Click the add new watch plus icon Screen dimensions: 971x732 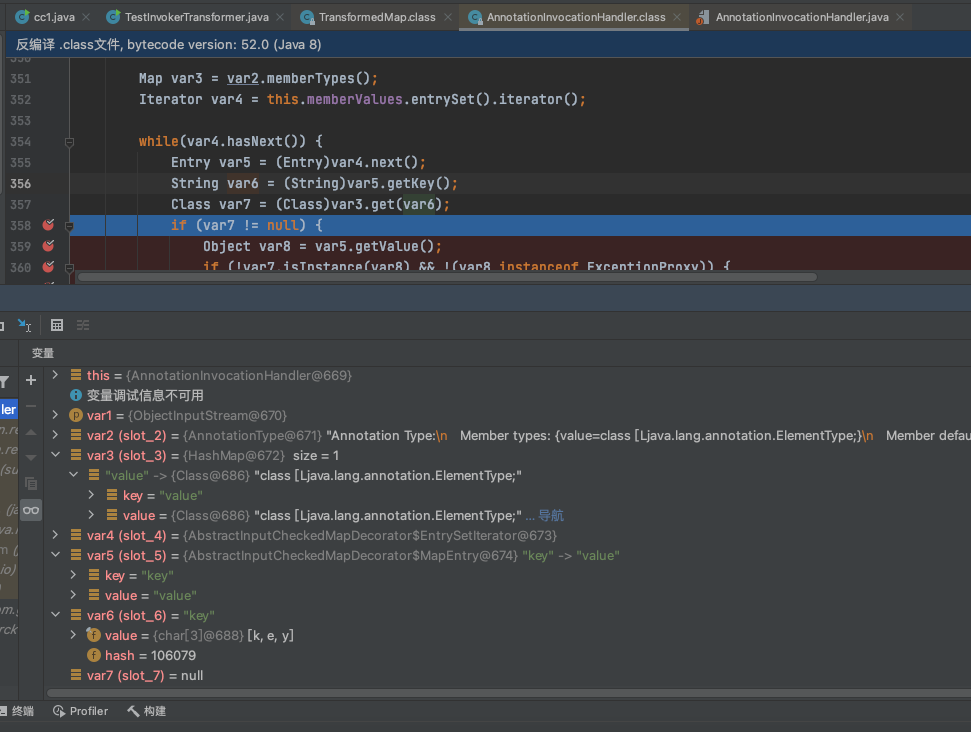pyautogui.click(x=31, y=380)
